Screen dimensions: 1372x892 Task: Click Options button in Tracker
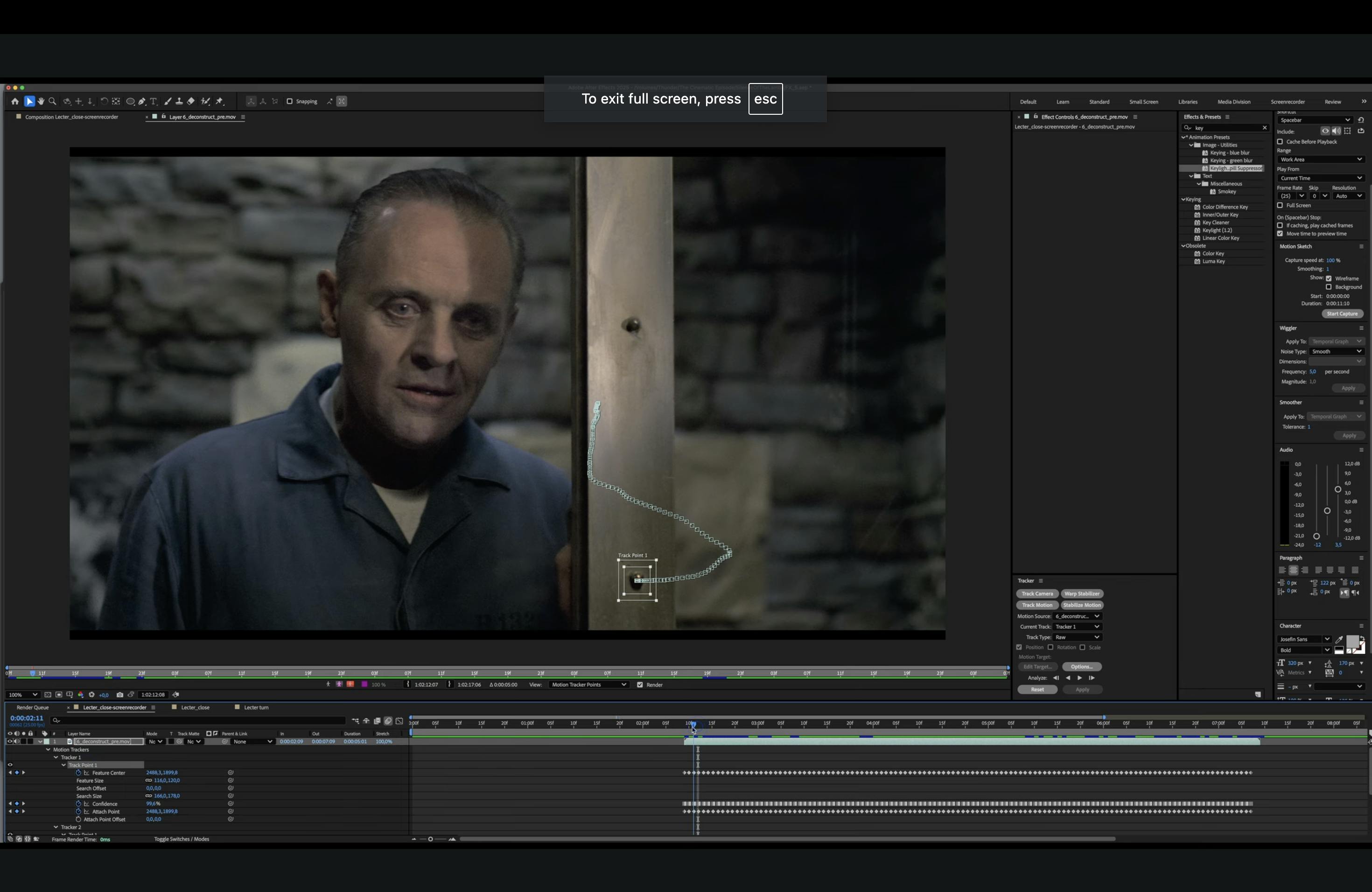tap(1081, 667)
